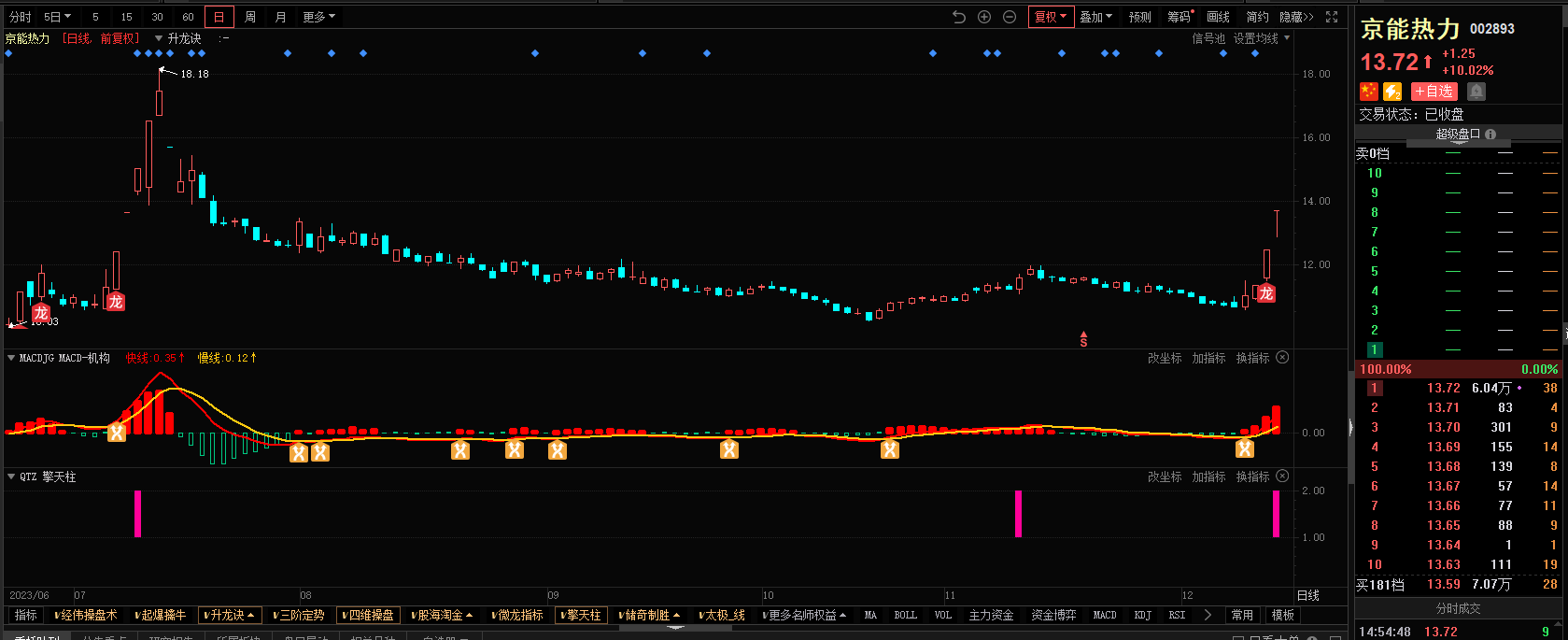Viewport: 1568px width, 640px height.
Task: Click the red 龙 signal marker at far right
Action: point(1265,293)
